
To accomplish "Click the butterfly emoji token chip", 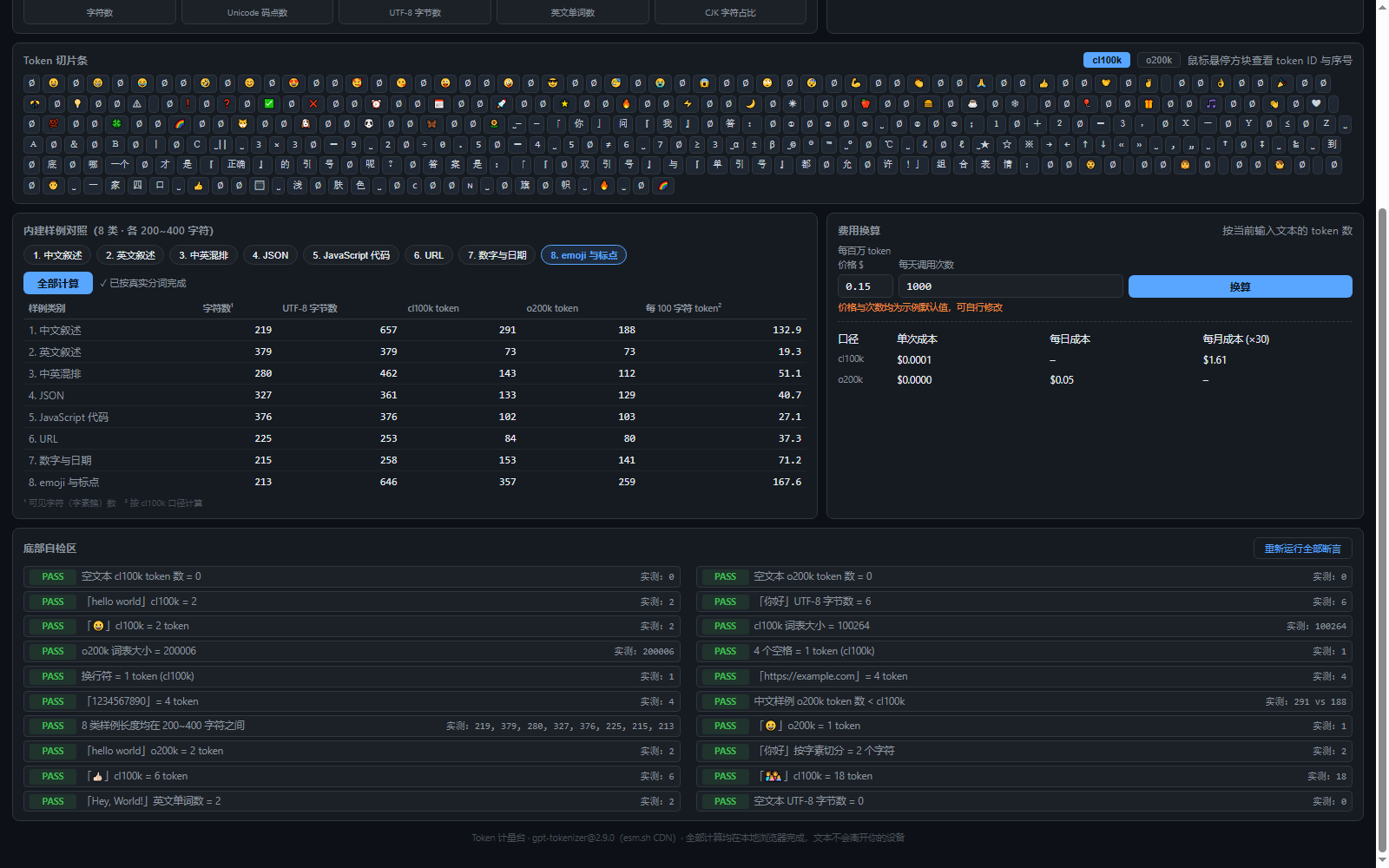I will click(431, 123).
